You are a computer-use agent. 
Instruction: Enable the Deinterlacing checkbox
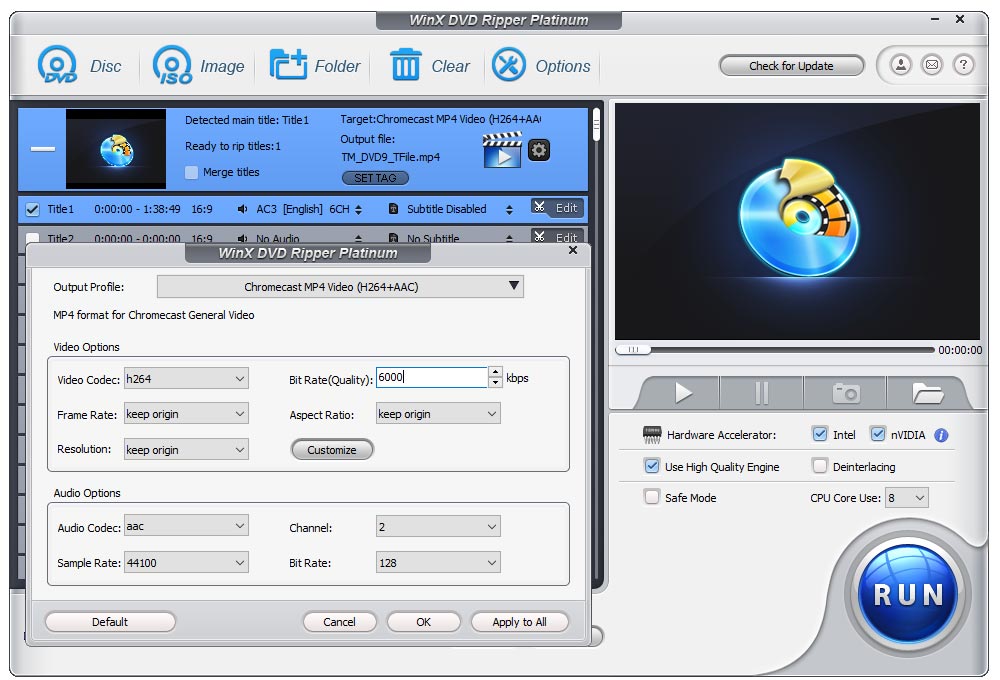click(x=820, y=466)
